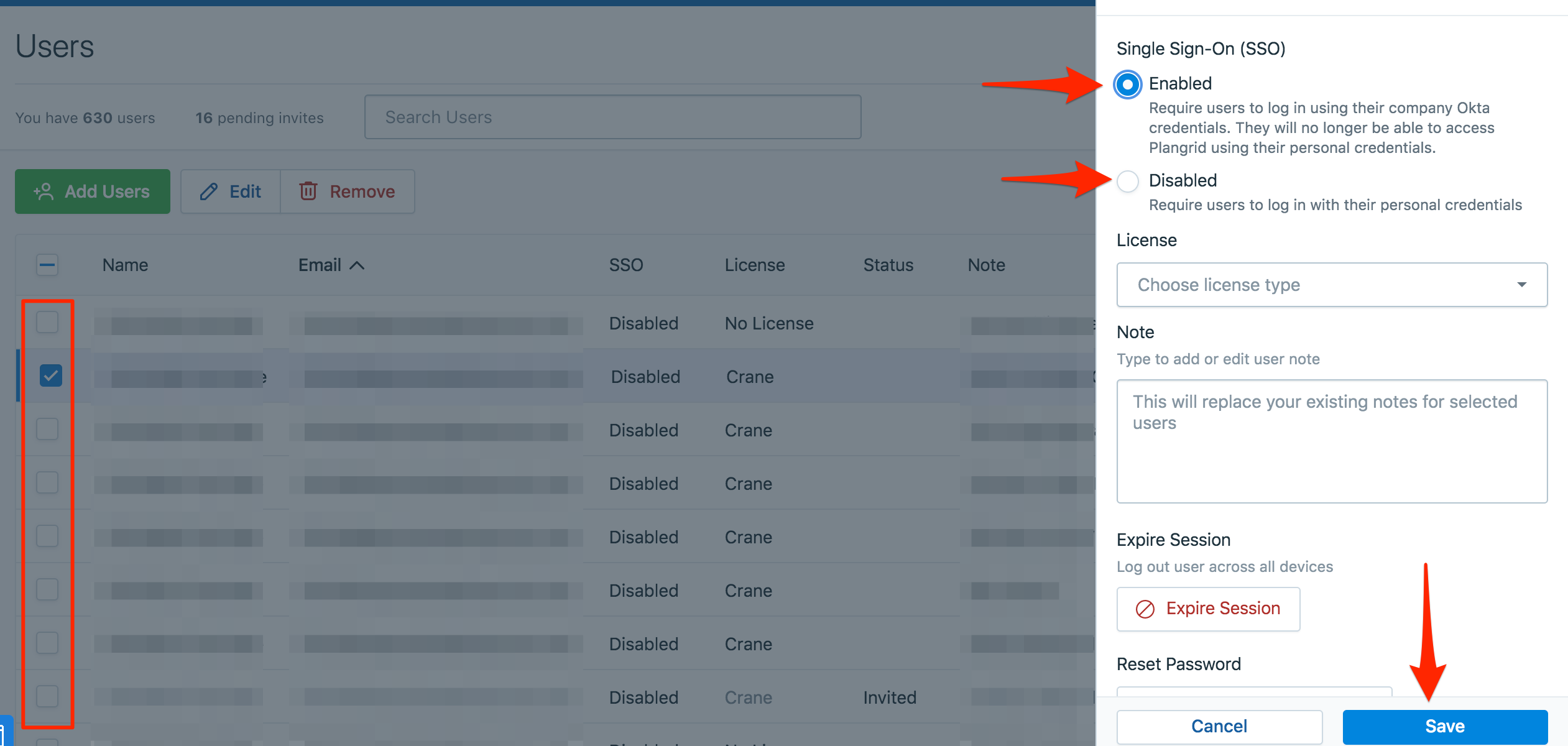Check the row just below the selected user

click(x=47, y=429)
